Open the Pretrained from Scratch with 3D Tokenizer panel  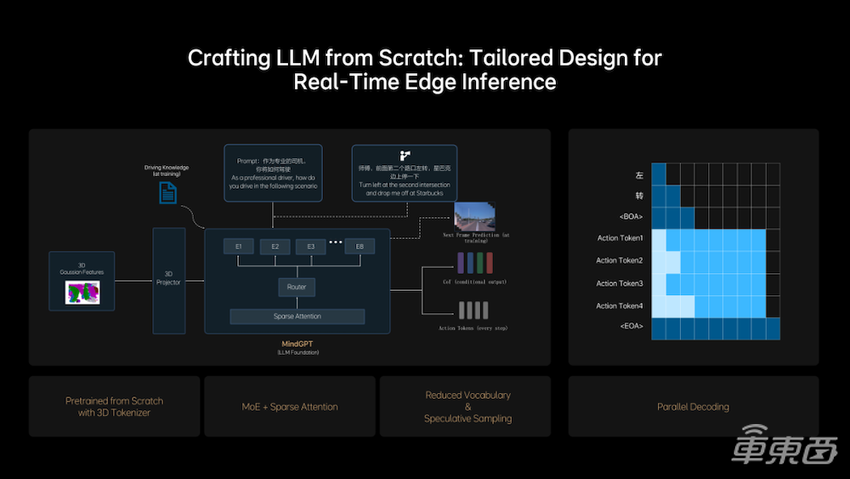[x=114, y=407]
